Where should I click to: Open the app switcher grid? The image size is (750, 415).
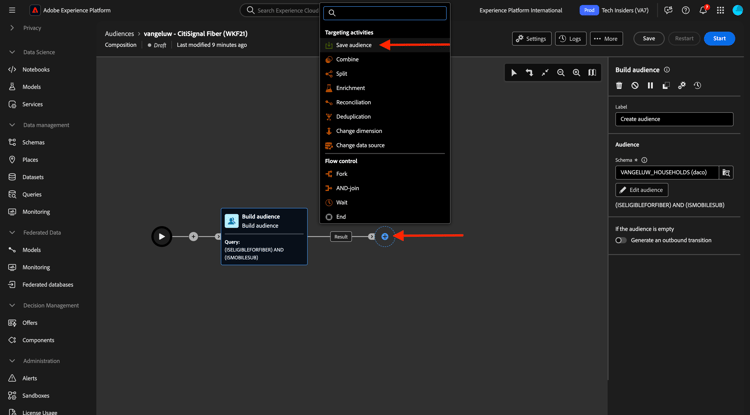coord(720,10)
